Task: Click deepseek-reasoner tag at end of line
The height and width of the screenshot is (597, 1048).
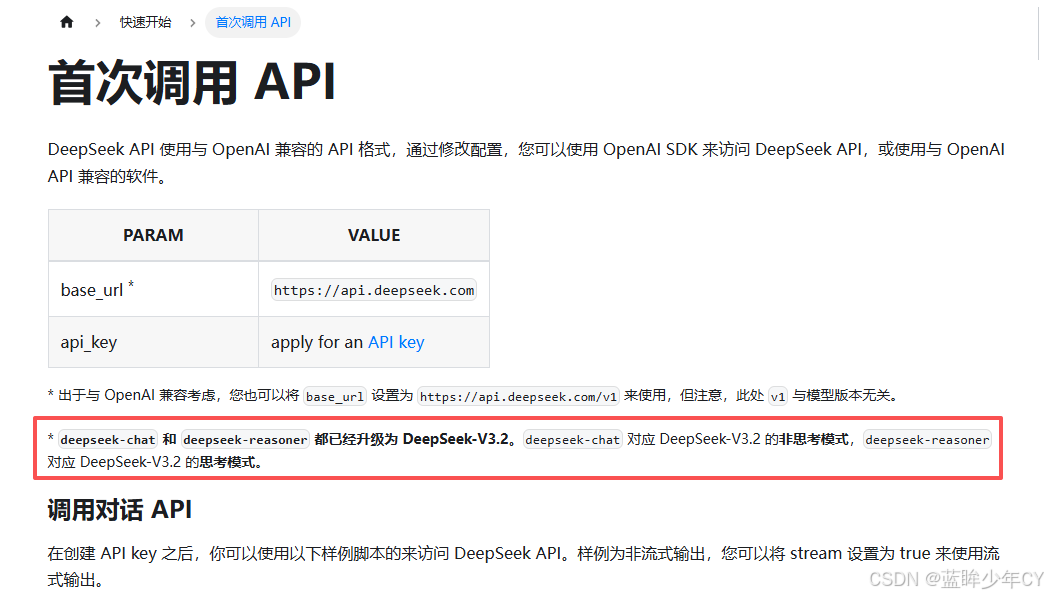Action: [x=927, y=440]
